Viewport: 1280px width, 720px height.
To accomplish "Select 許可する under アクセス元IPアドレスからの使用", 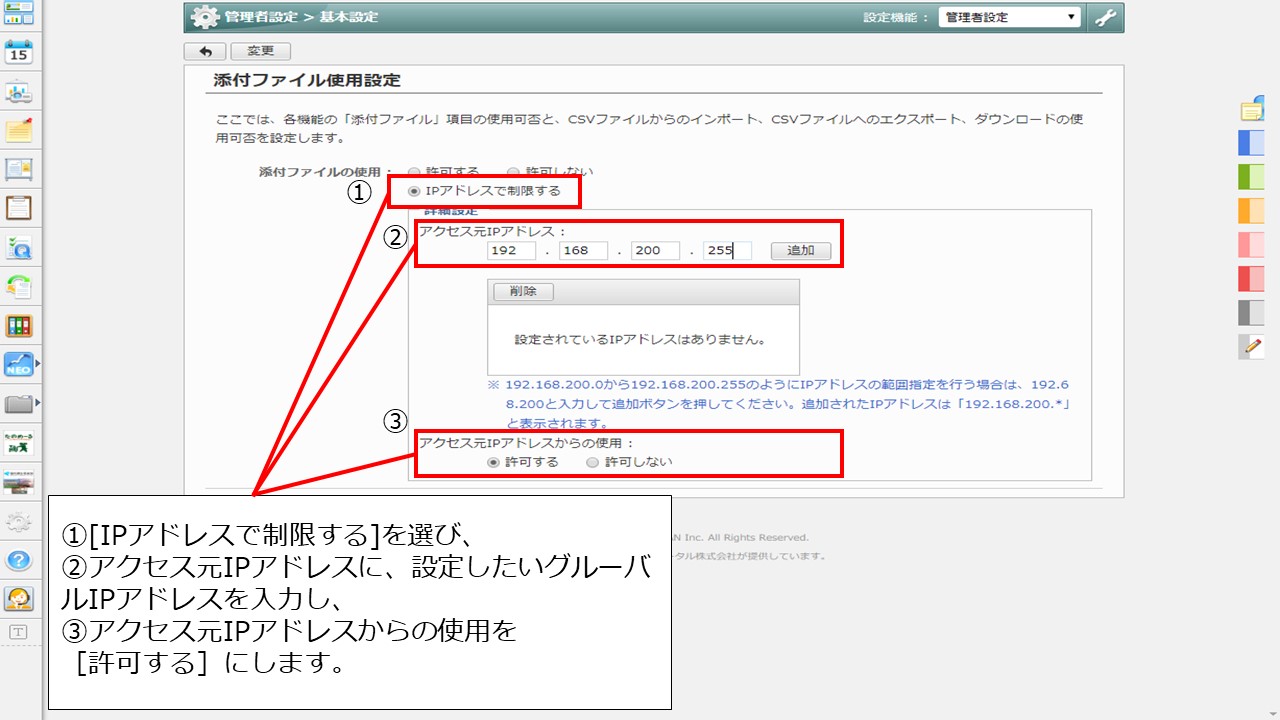I will [x=492, y=462].
